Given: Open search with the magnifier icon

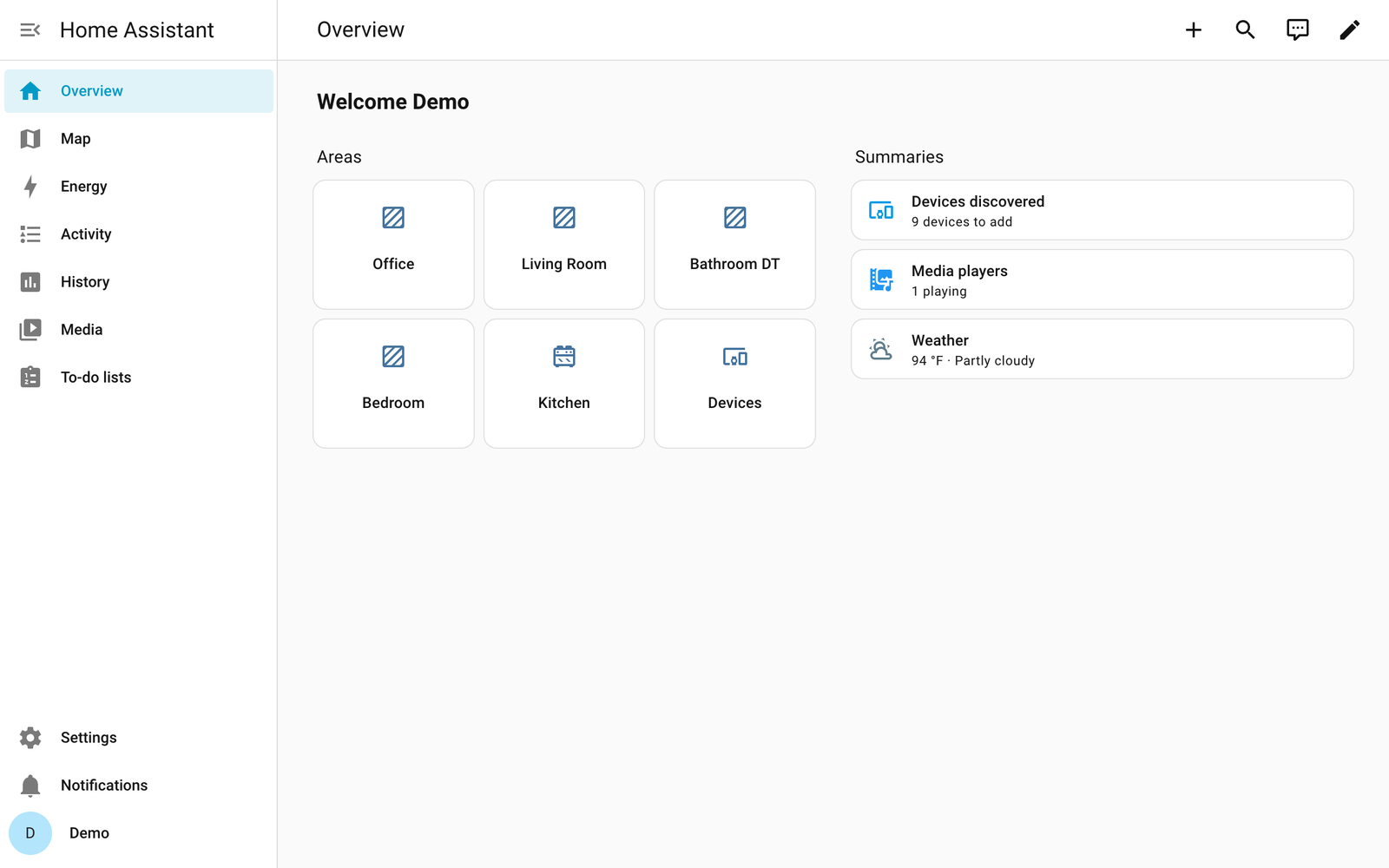Looking at the screenshot, I should point(1246,30).
